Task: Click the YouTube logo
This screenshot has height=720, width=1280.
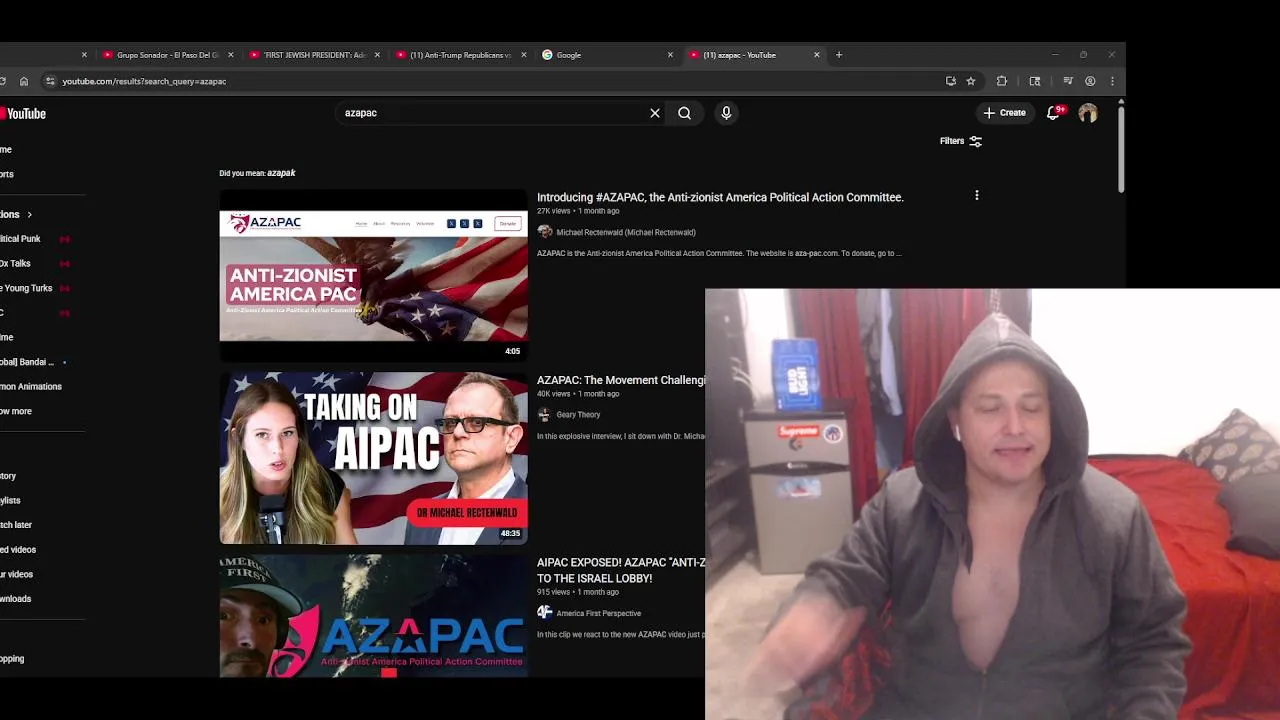Action: [x=23, y=114]
